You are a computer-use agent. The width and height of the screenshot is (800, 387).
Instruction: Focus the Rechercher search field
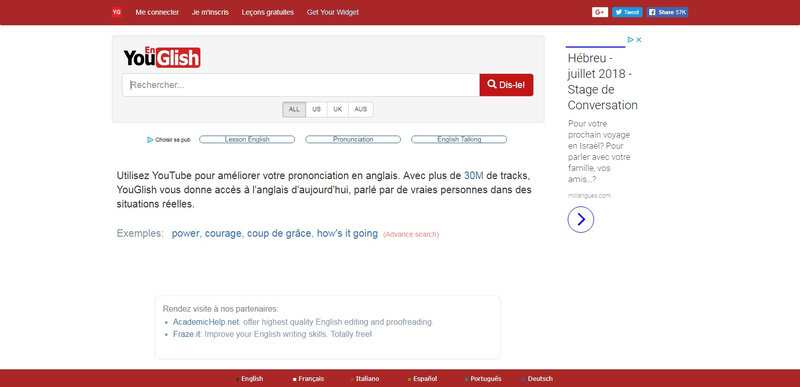(301, 85)
